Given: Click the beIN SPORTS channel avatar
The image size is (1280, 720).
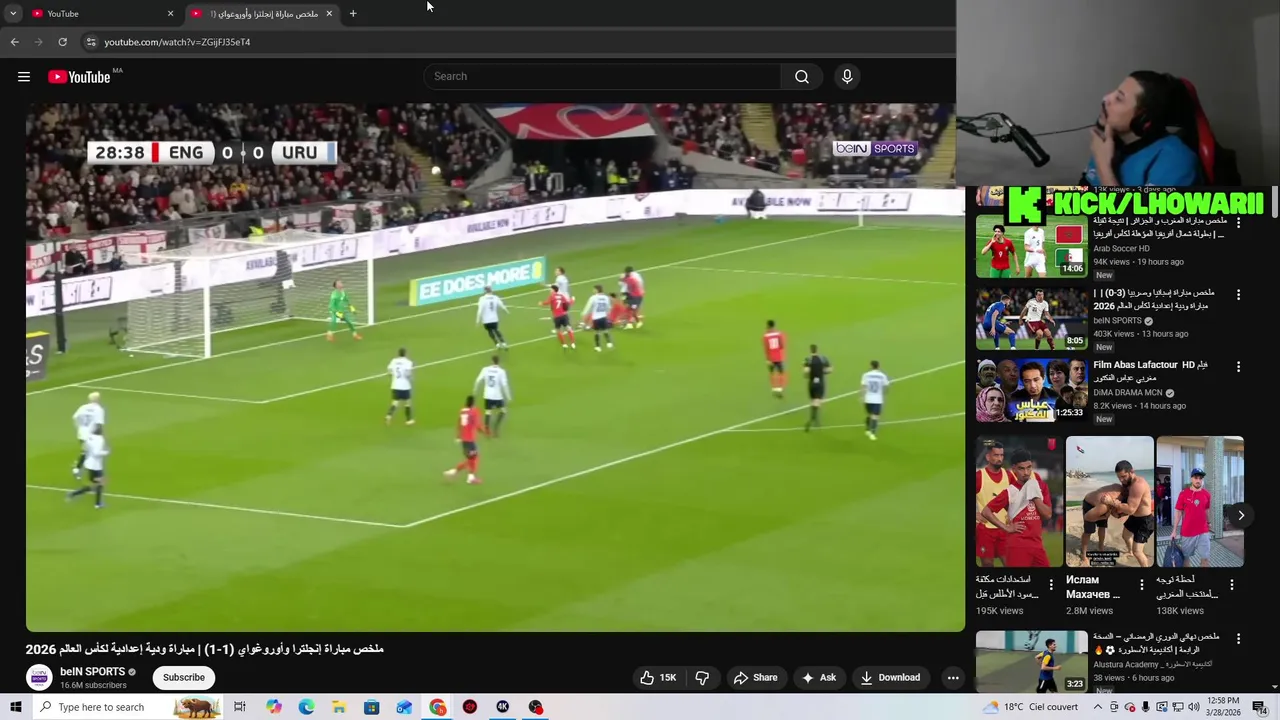Looking at the screenshot, I should pyautogui.click(x=39, y=678).
